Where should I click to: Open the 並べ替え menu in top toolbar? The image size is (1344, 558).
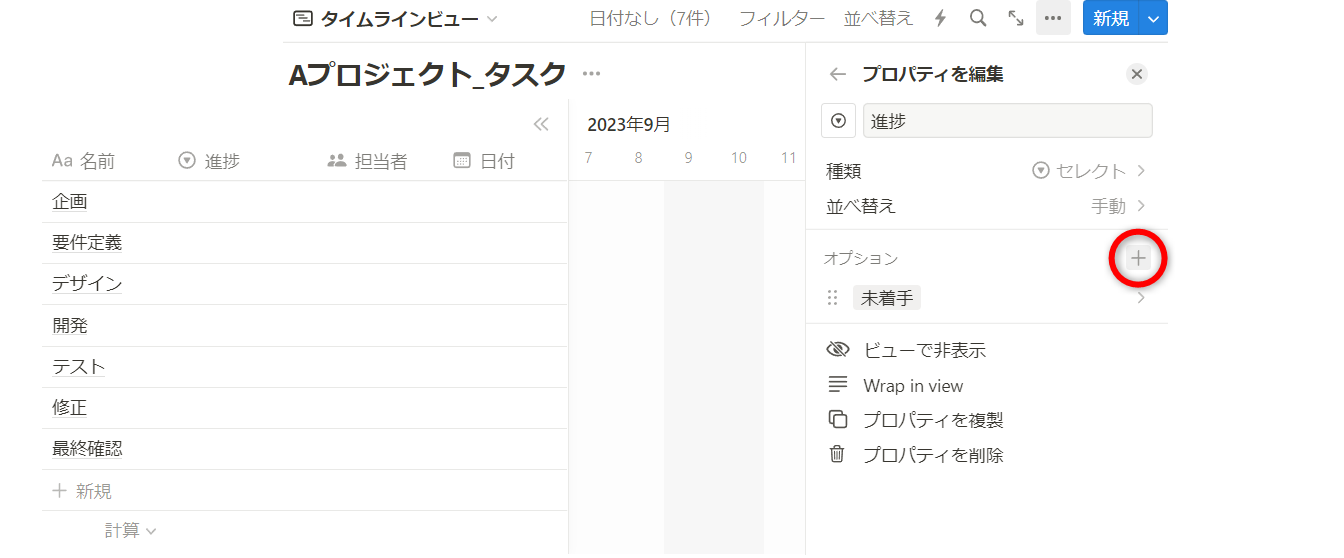click(x=878, y=18)
